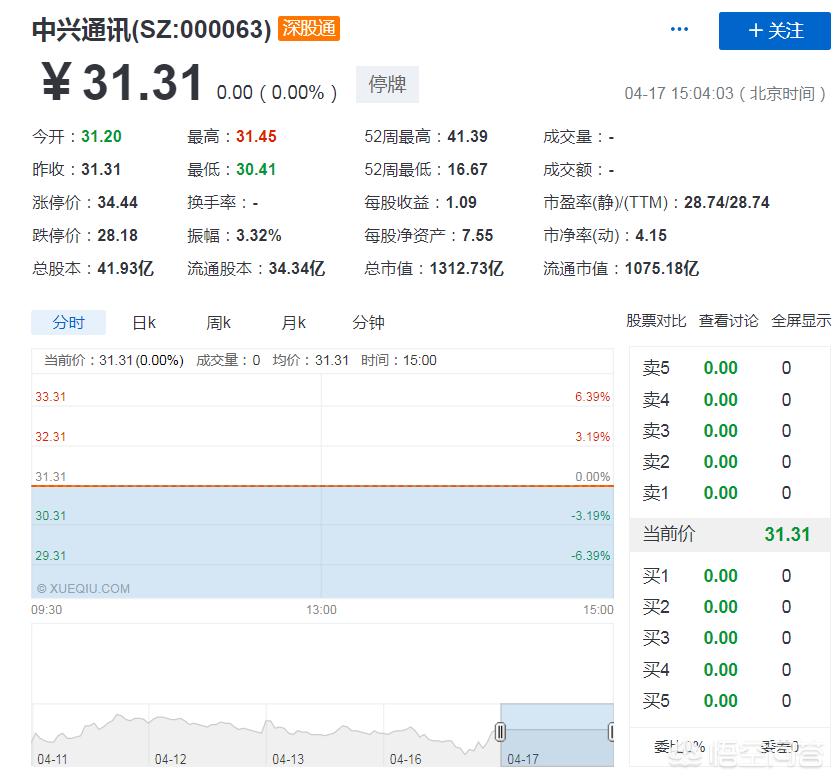Screen dimensions: 839x783
Task: Click the timestamp 04-17 15:04:03
Action: point(679,94)
